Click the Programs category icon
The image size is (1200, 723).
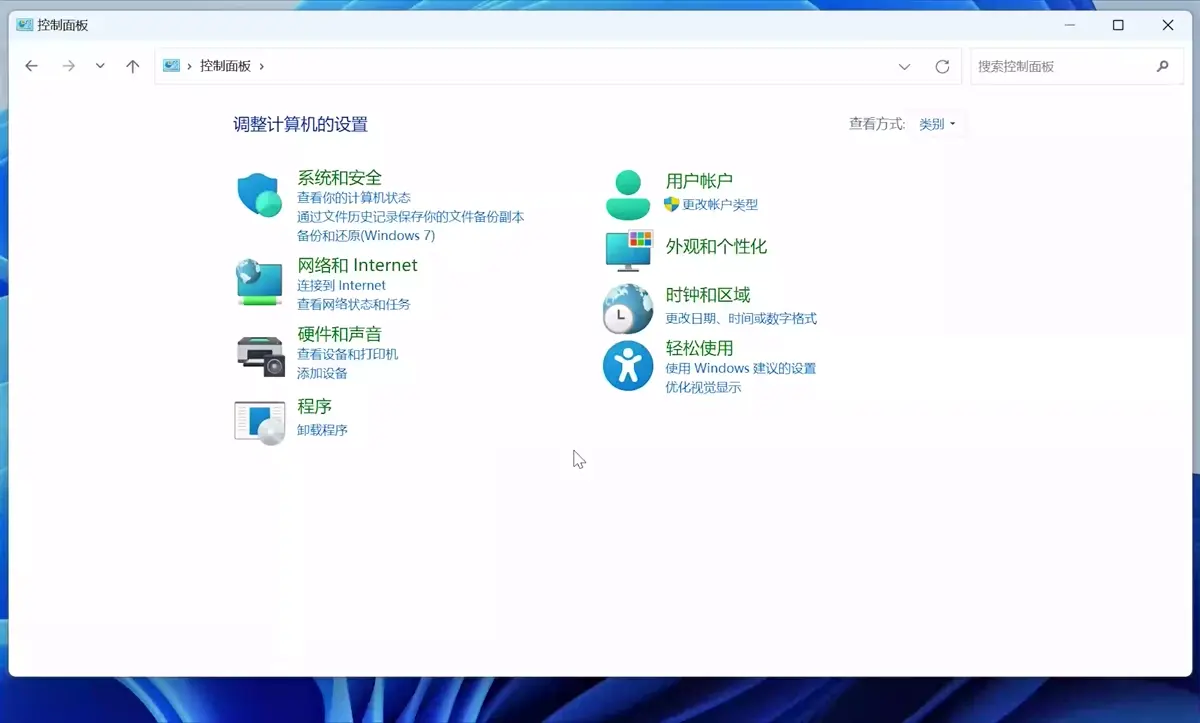(260, 421)
